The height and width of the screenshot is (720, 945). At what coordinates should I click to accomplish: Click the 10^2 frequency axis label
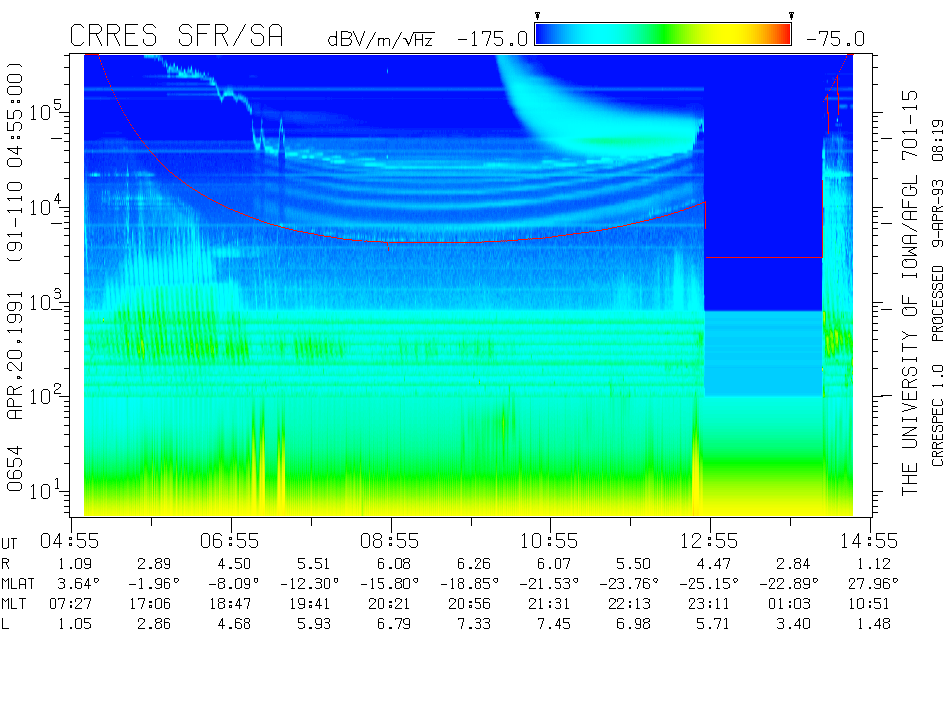coord(48,396)
